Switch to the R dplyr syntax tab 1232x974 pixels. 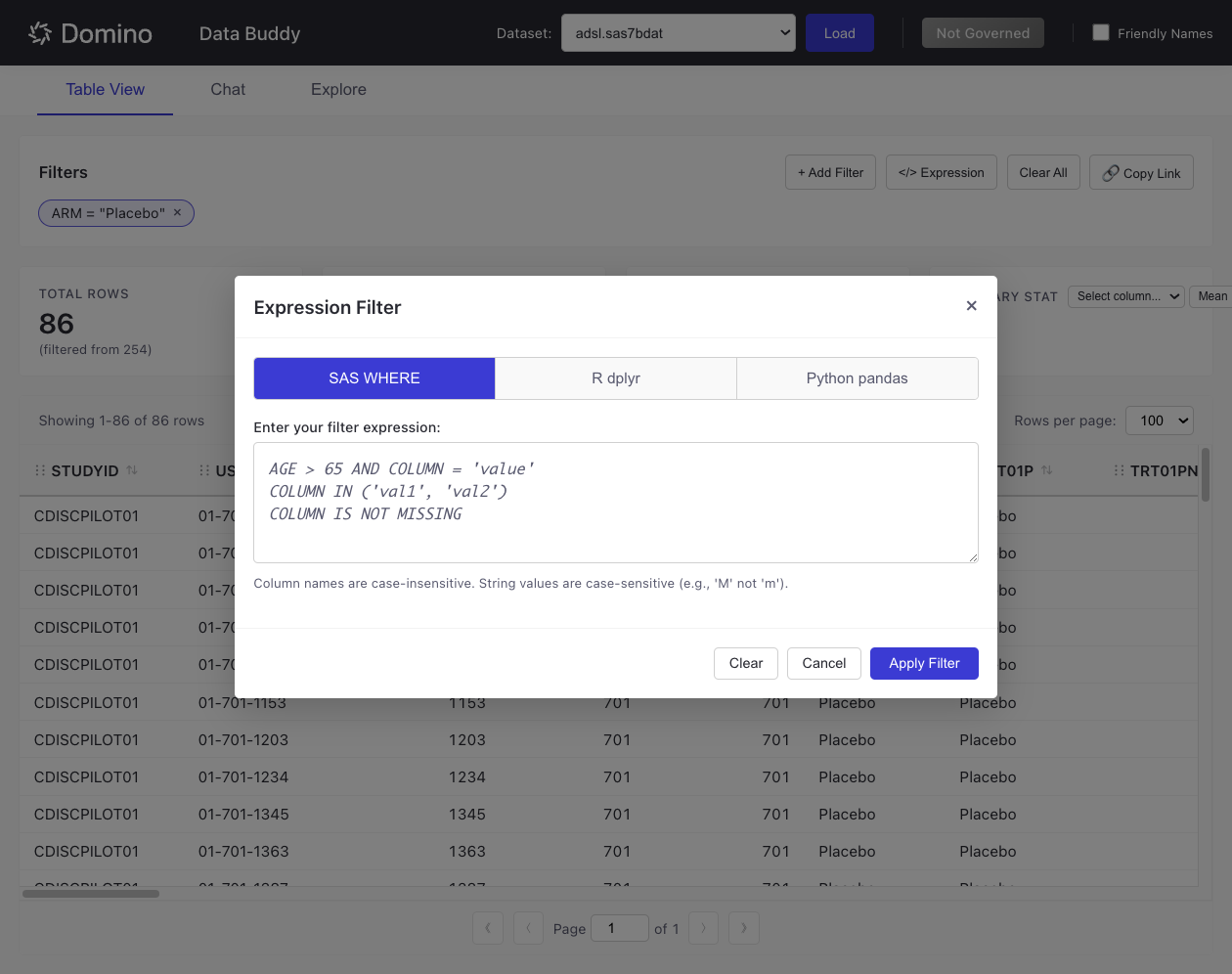615,378
